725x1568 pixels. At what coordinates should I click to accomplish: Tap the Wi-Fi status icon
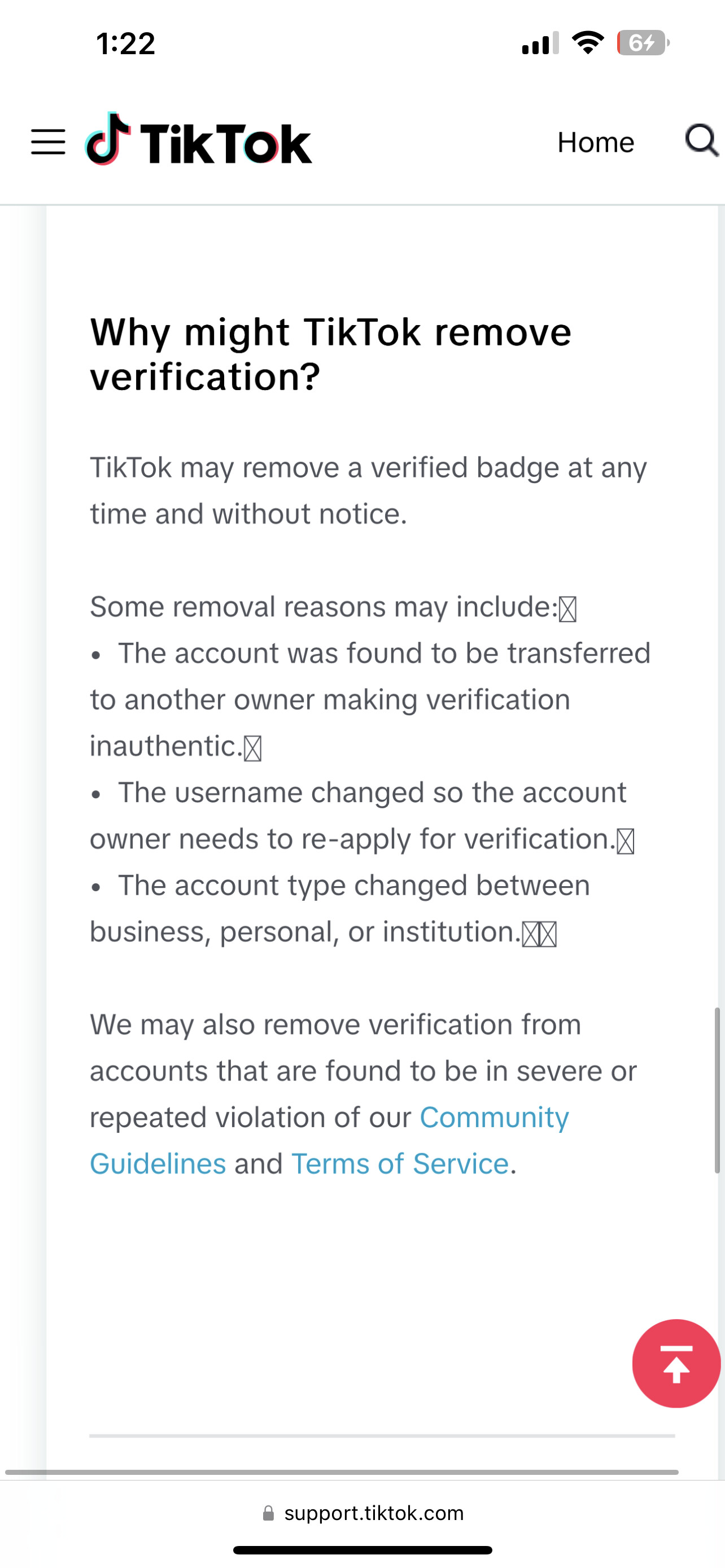pos(587,42)
